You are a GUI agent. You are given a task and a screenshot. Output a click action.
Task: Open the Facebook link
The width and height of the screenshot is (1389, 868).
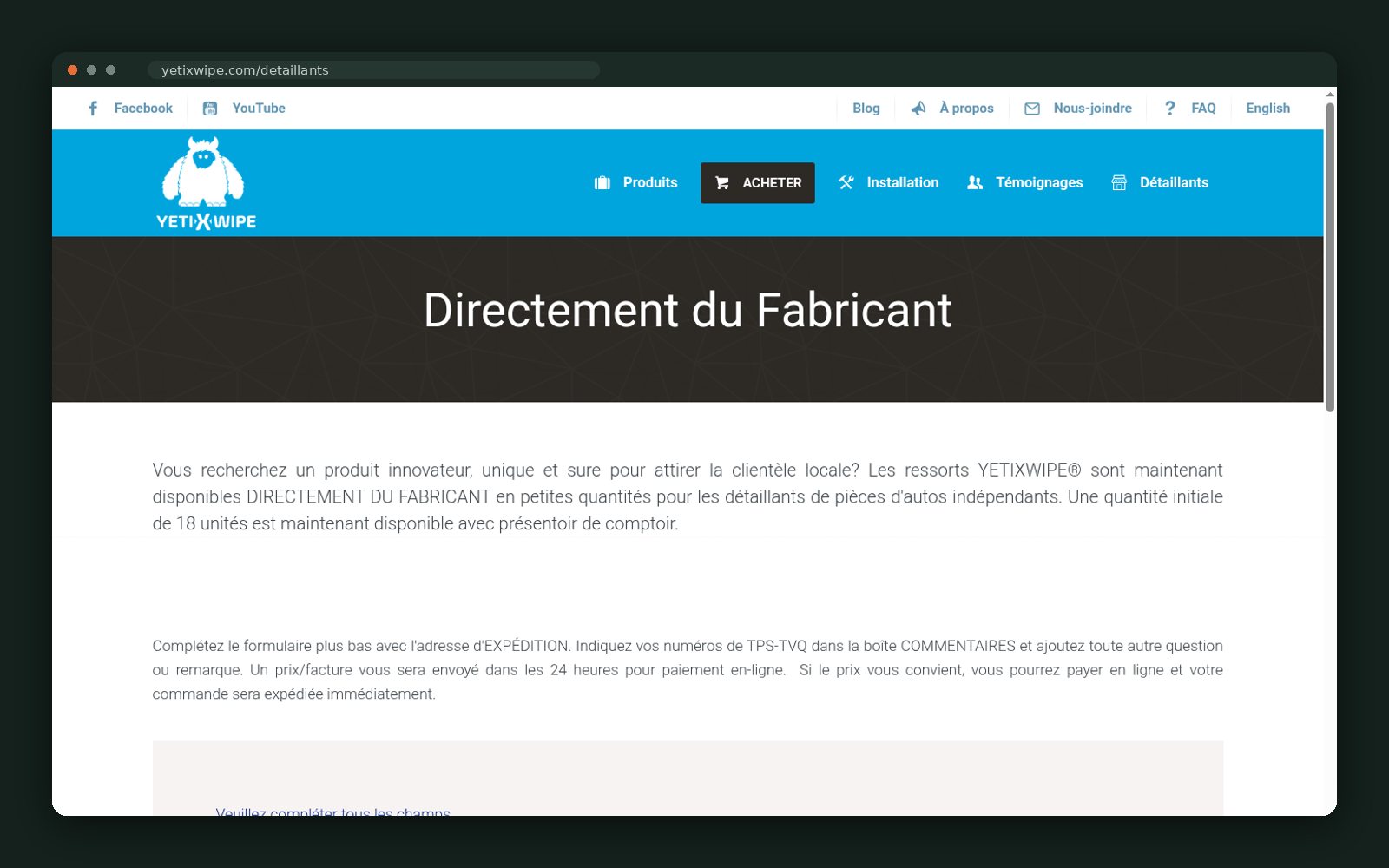tap(143, 108)
